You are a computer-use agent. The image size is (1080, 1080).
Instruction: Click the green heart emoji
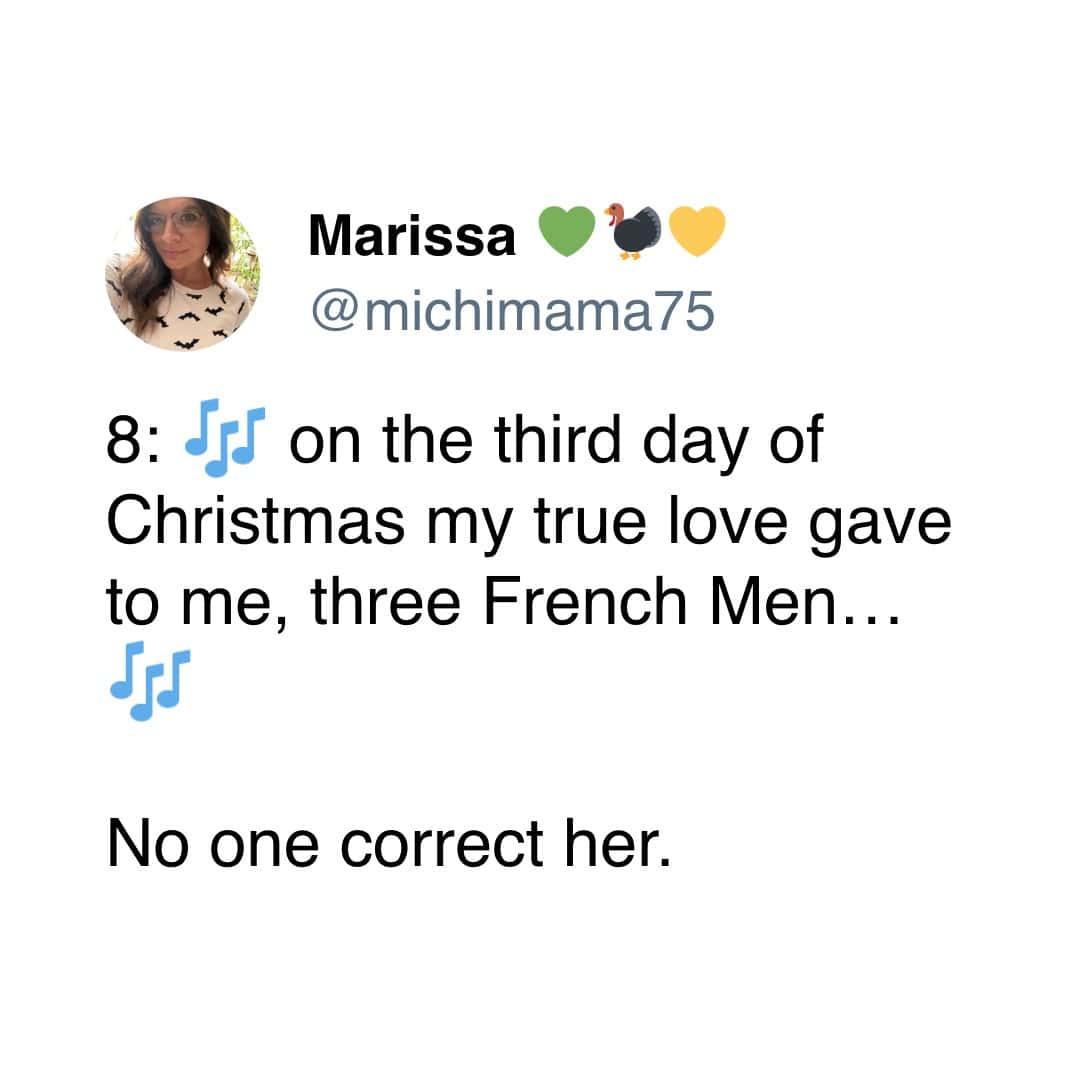click(x=565, y=233)
